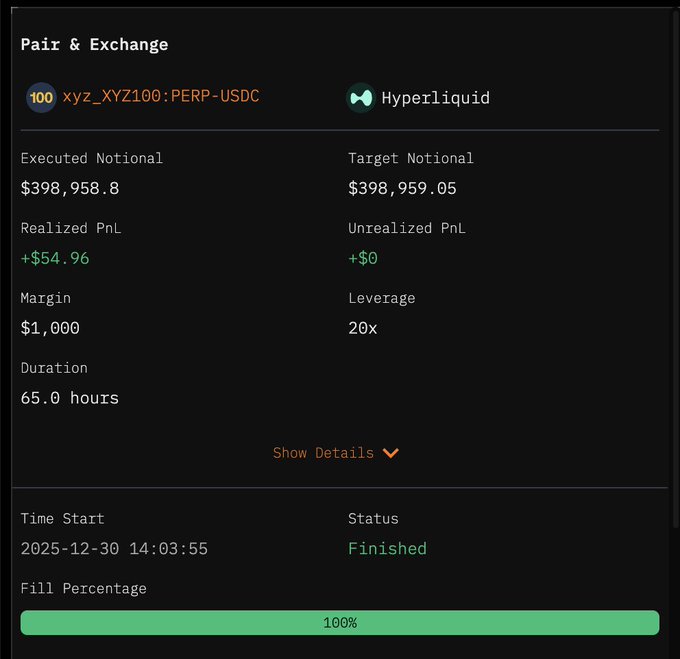
Task: Click the Hyperliquid exchange name
Action: (x=435, y=98)
